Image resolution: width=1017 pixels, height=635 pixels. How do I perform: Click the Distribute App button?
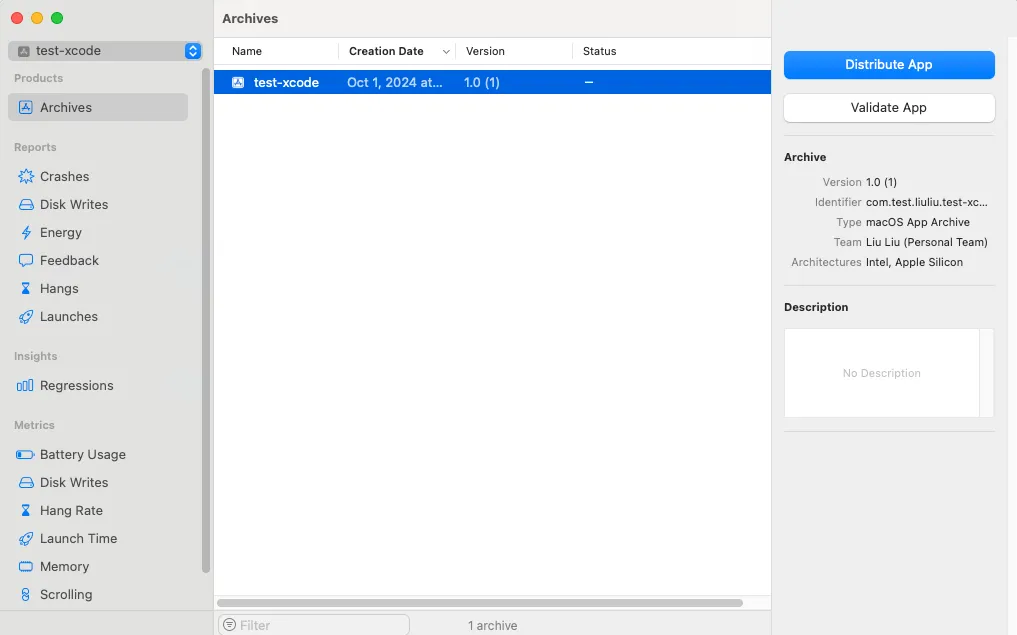coord(888,64)
